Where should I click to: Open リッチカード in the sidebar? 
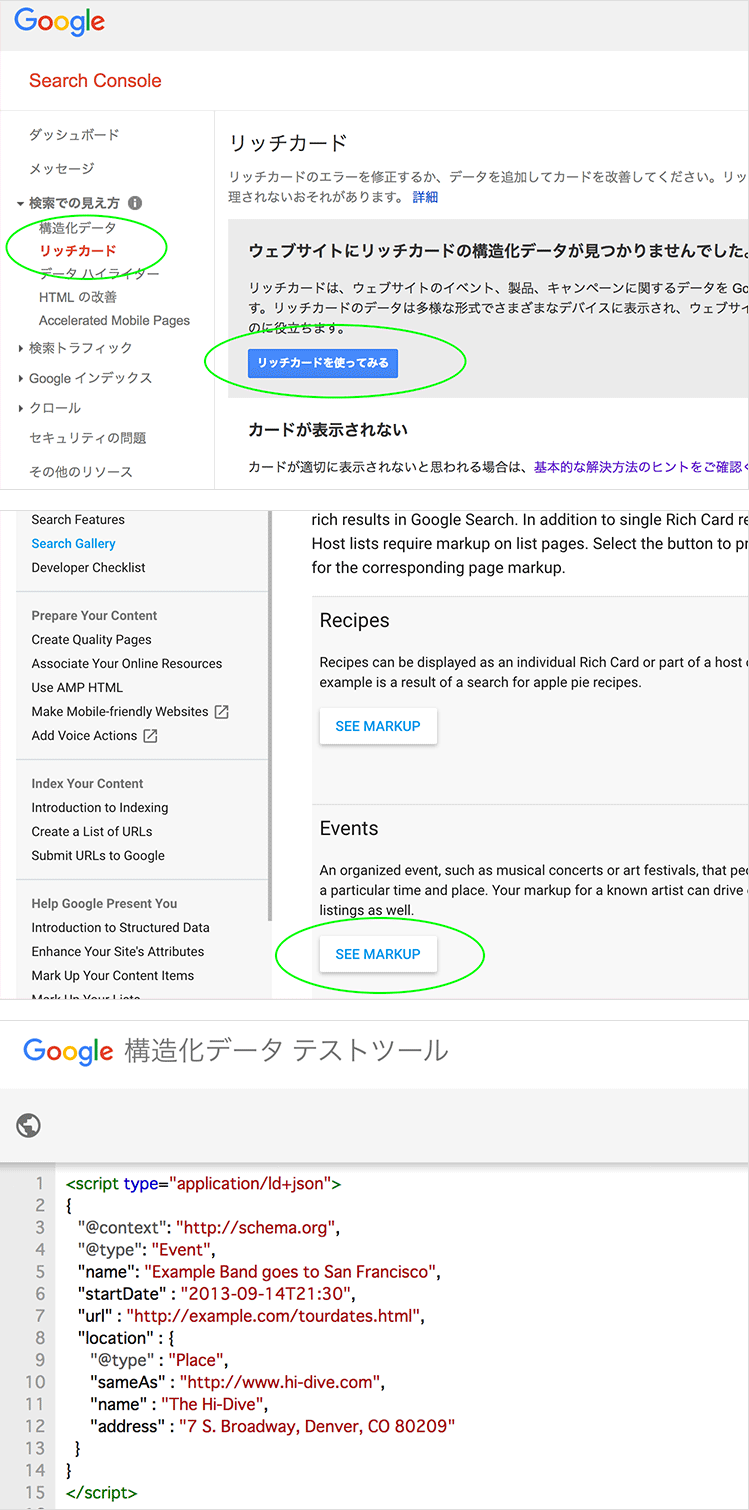(x=77, y=251)
